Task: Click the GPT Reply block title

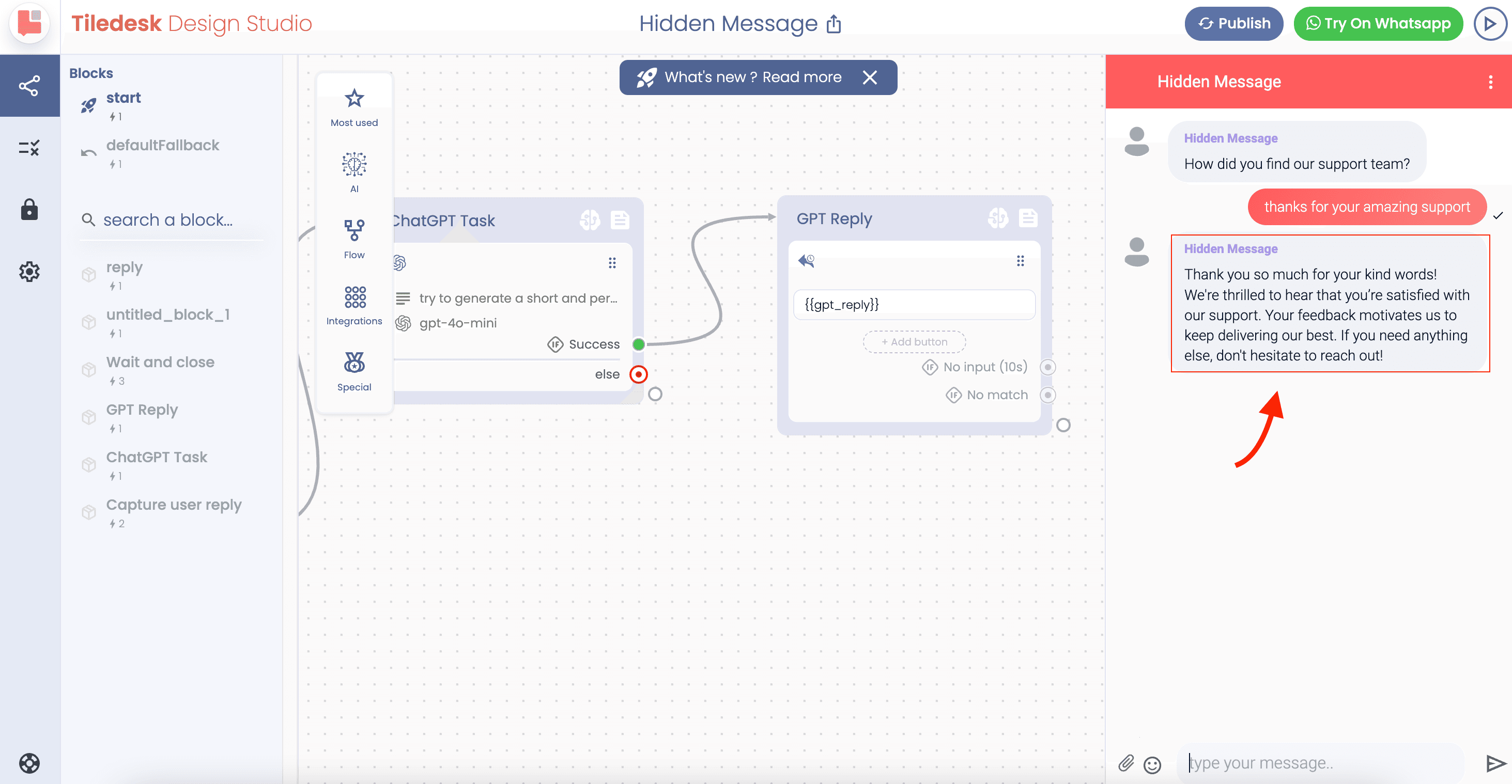Action: coord(834,218)
